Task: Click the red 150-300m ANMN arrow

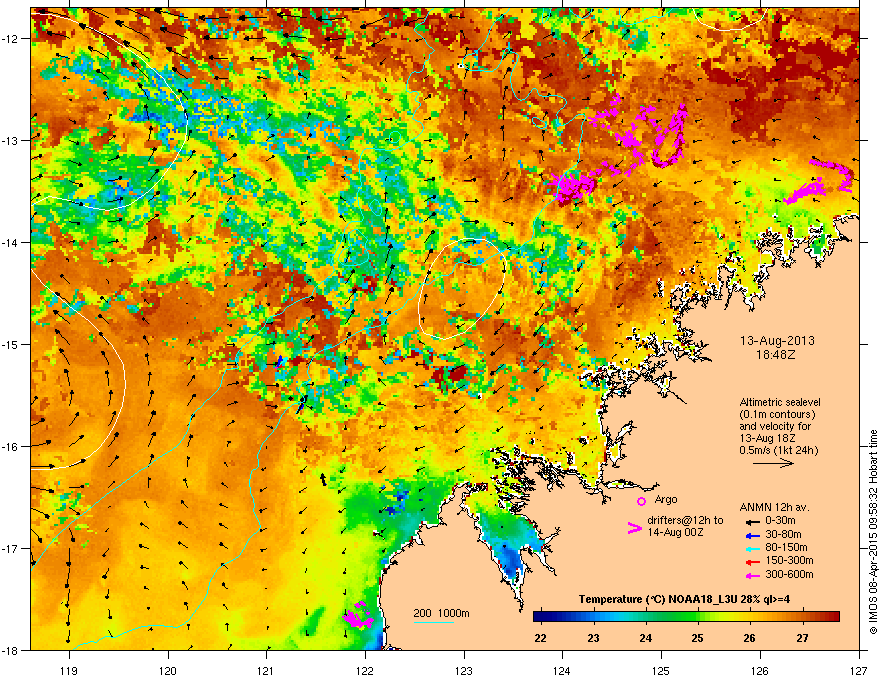Action: [x=751, y=562]
